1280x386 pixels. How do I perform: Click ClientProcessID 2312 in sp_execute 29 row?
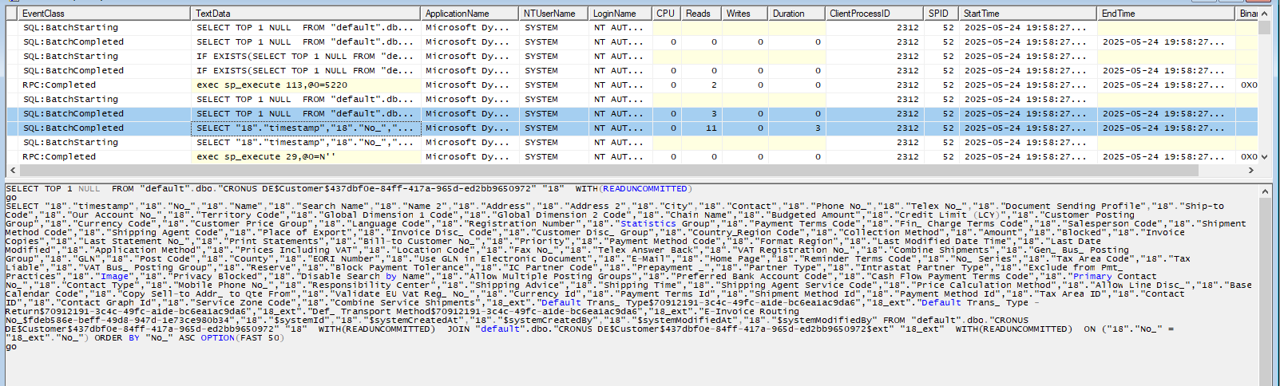click(874, 157)
